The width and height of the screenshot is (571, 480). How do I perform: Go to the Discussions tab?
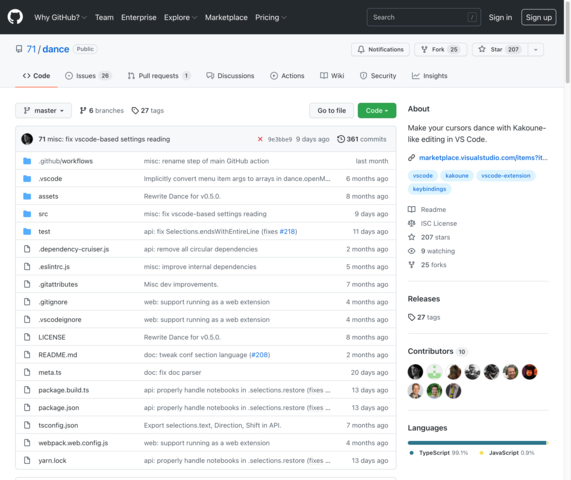230,76
